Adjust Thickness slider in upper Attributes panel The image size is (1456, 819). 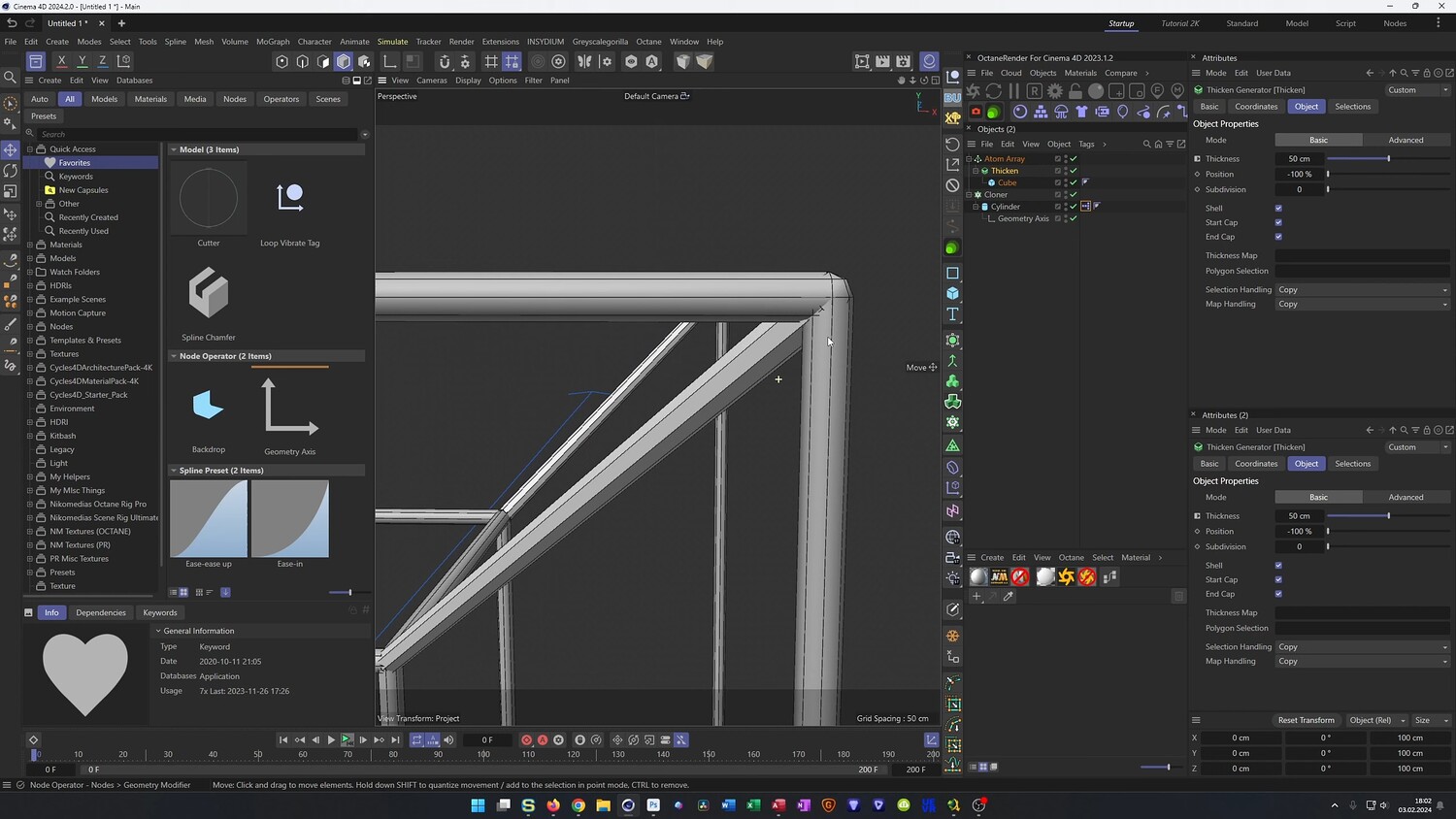[x=1388, y=159]
